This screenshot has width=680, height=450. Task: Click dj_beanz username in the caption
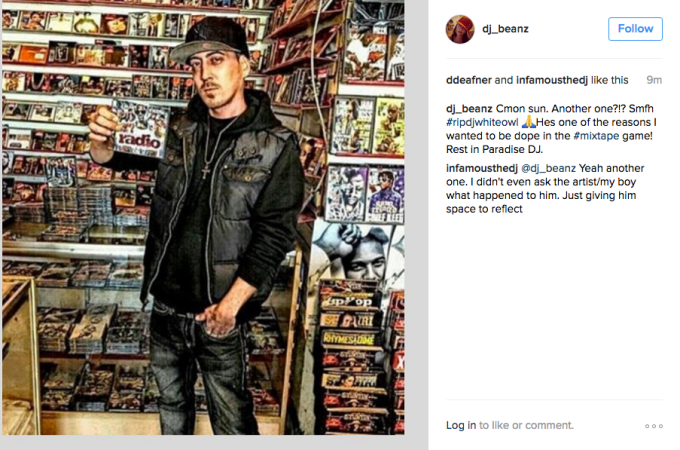coord(469,109)
